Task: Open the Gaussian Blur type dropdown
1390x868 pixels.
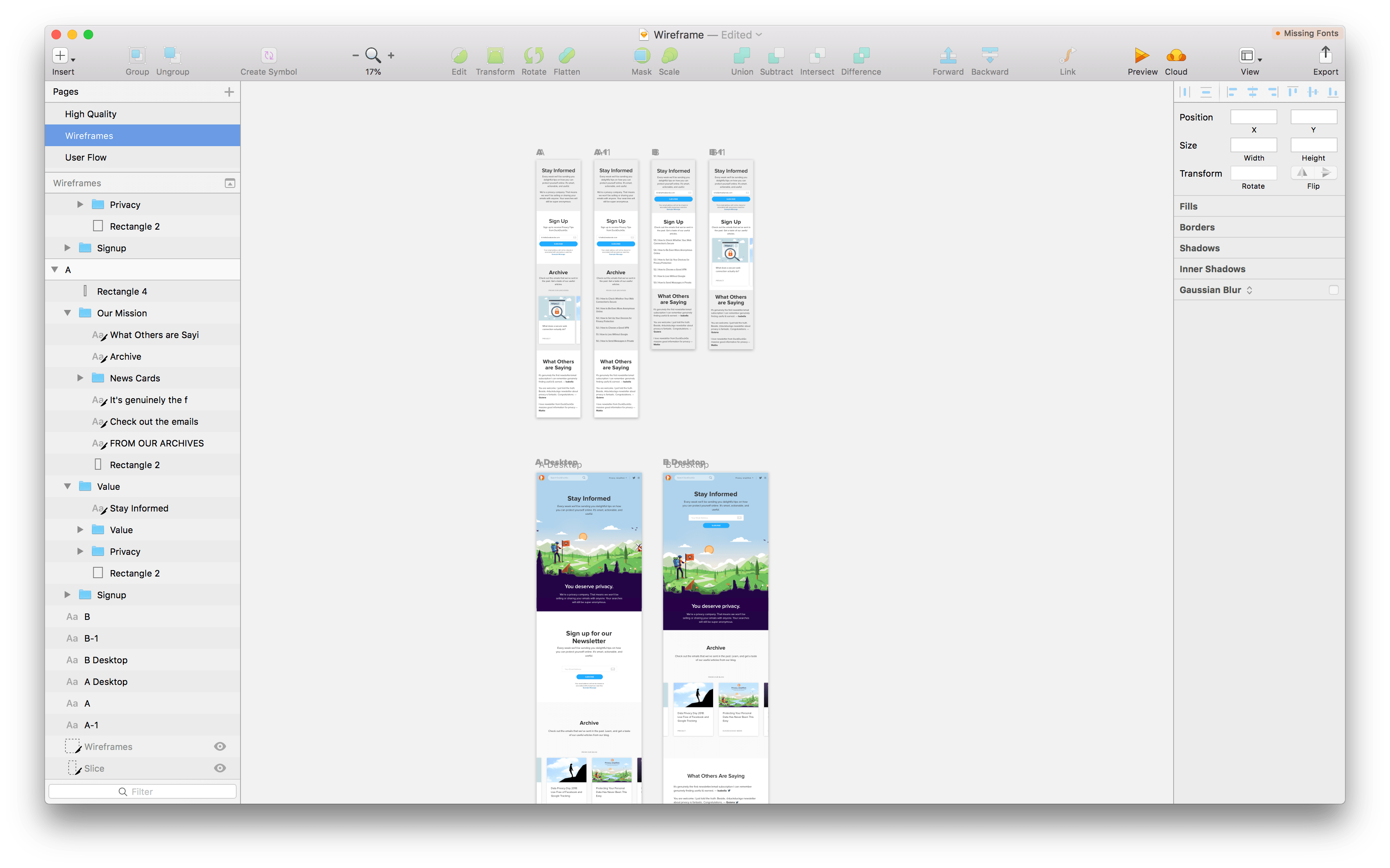Action: tap(1249, 291)
